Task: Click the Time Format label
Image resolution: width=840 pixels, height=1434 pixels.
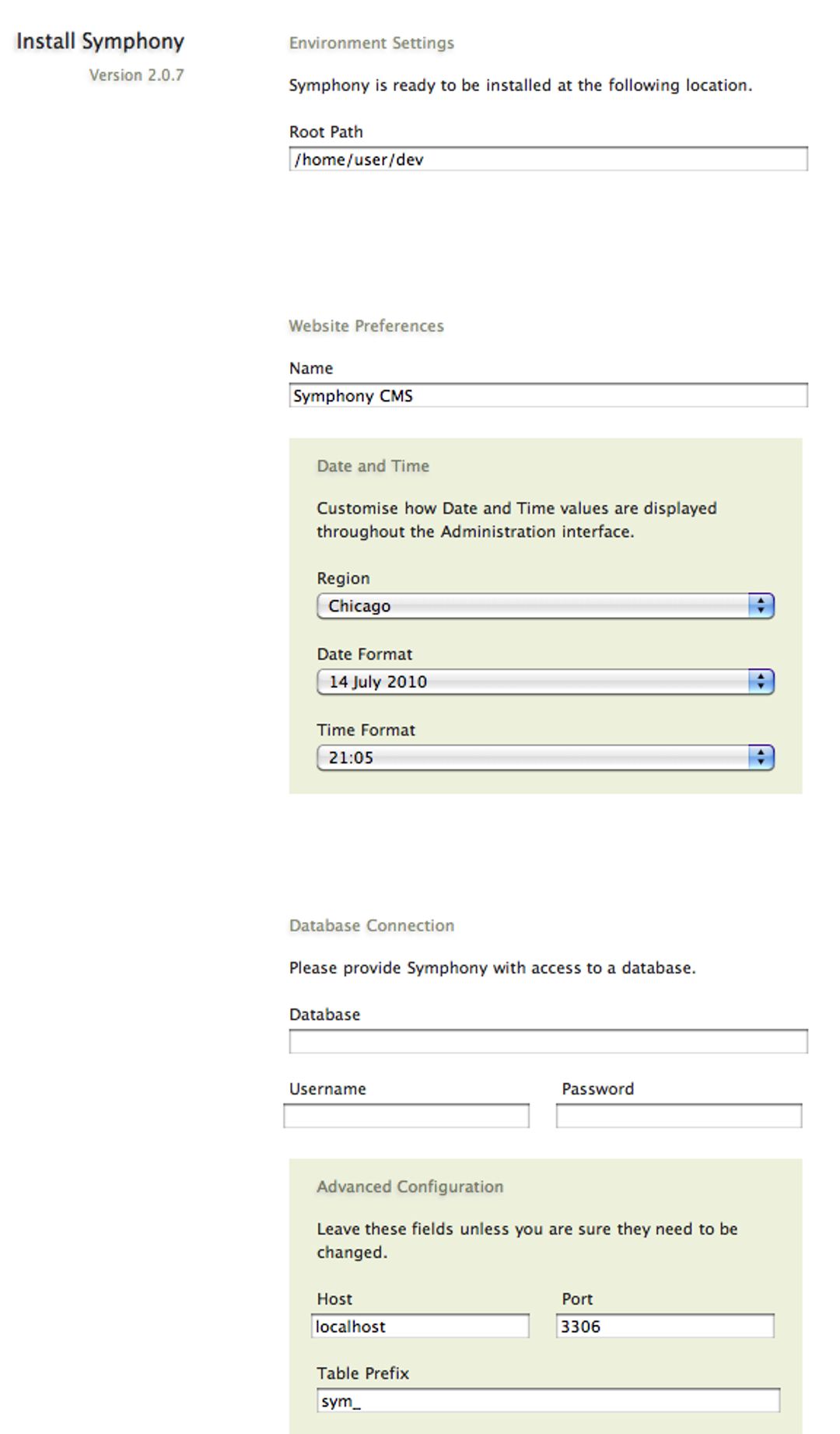Action: click(x=366, y=730)
